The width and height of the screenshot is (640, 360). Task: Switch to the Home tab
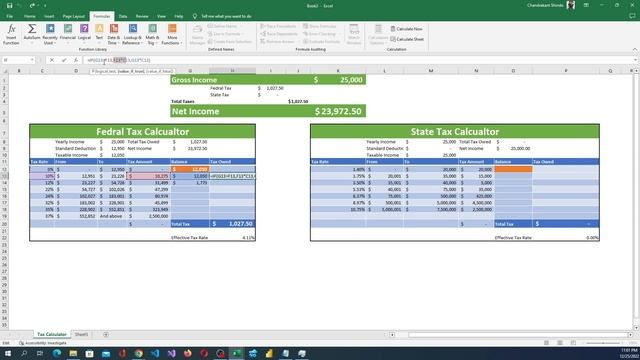[x=29, y=16]
